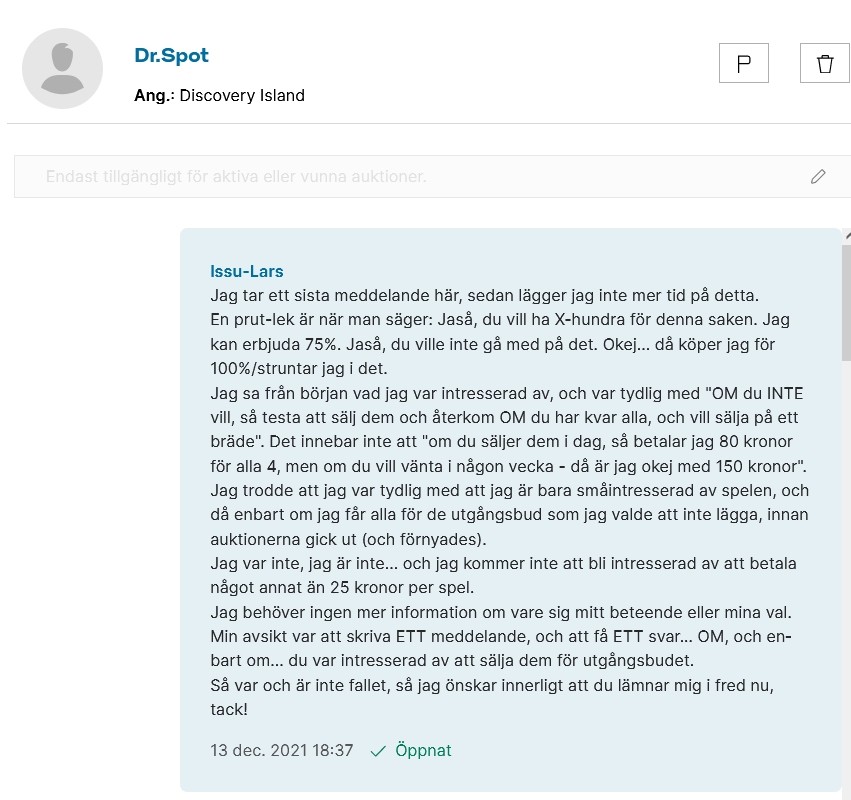Click the Ang.: subject label
This screenshot has height=800, width=851.
coord(154,96)
